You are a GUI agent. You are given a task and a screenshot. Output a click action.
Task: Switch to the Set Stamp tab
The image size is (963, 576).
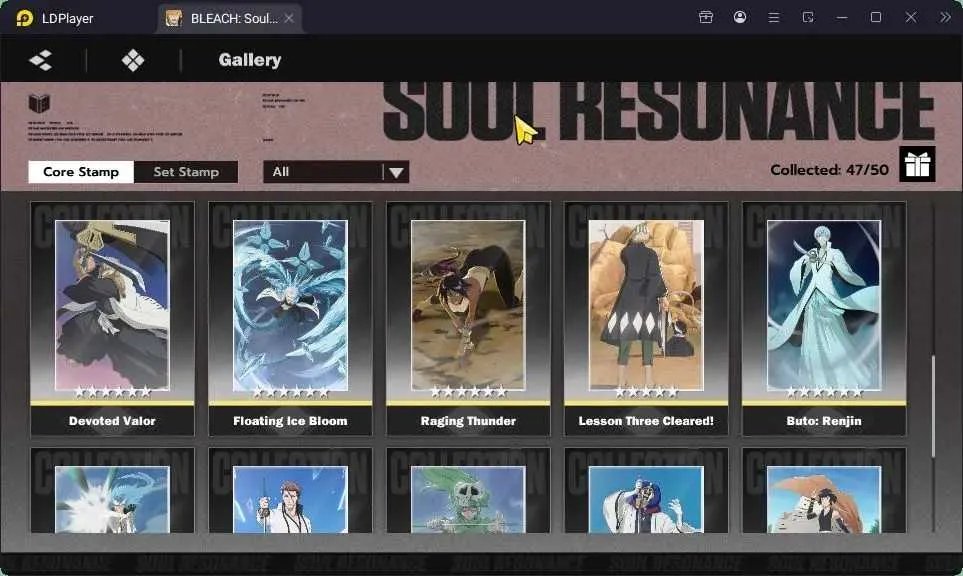click(186, 172)
